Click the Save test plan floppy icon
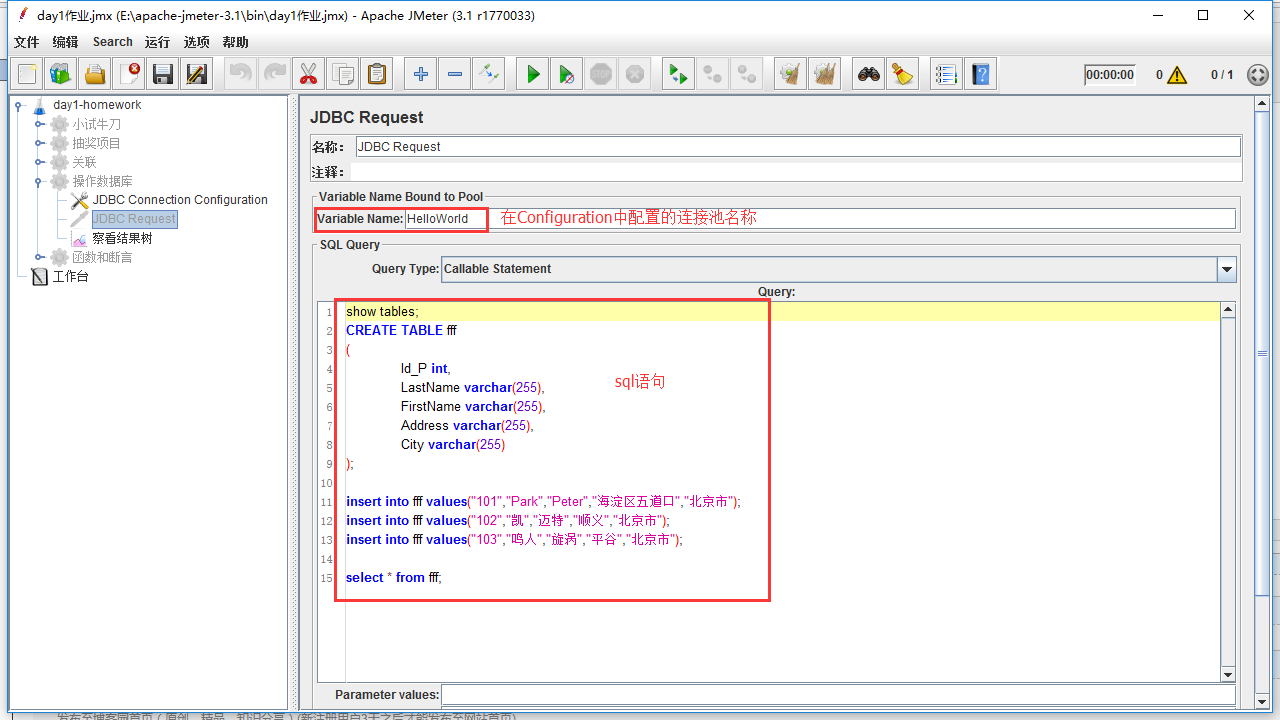 [163, 74]
